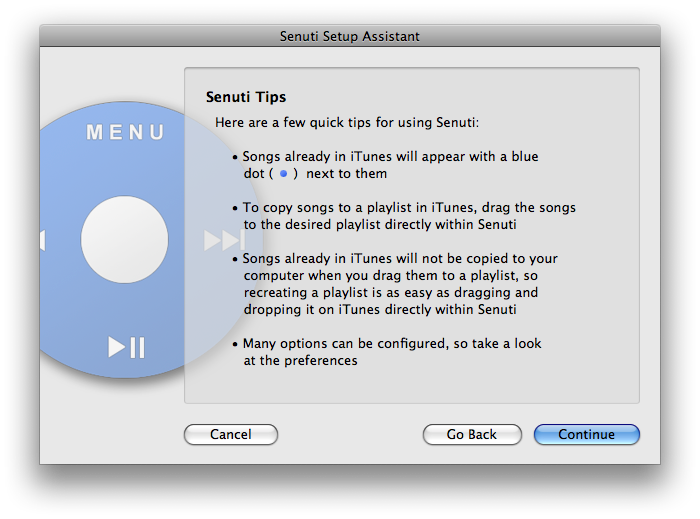Image resolution: width=700 pixels, height=519 pixels.
Task: Click the Cancel button
Action: 230,434
